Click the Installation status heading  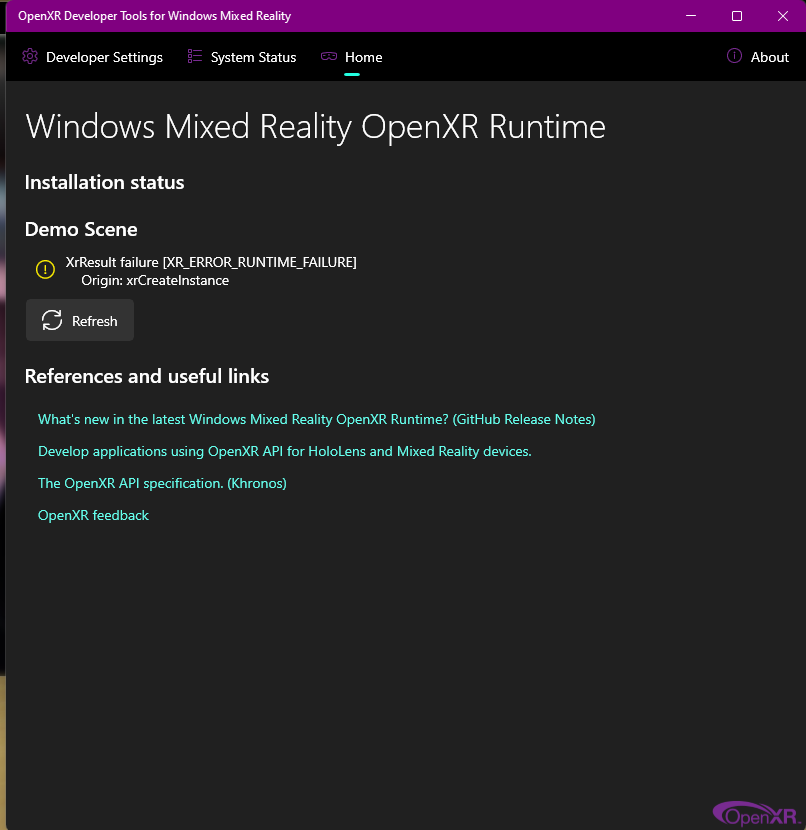(x=104, y=183)
